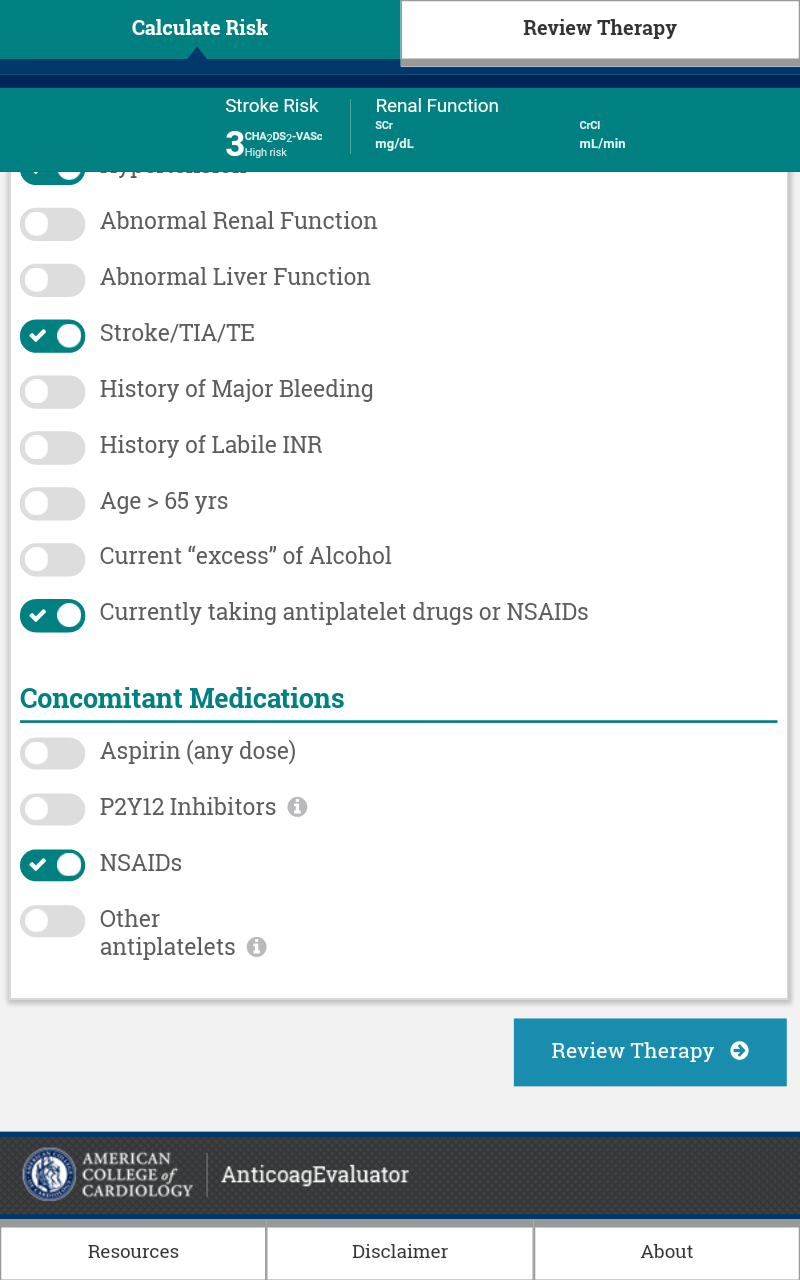Turn off antiplatelet drugs or NSAIDs toggle
Screen dimensions: 800x1280
click(x=52, y=616)
